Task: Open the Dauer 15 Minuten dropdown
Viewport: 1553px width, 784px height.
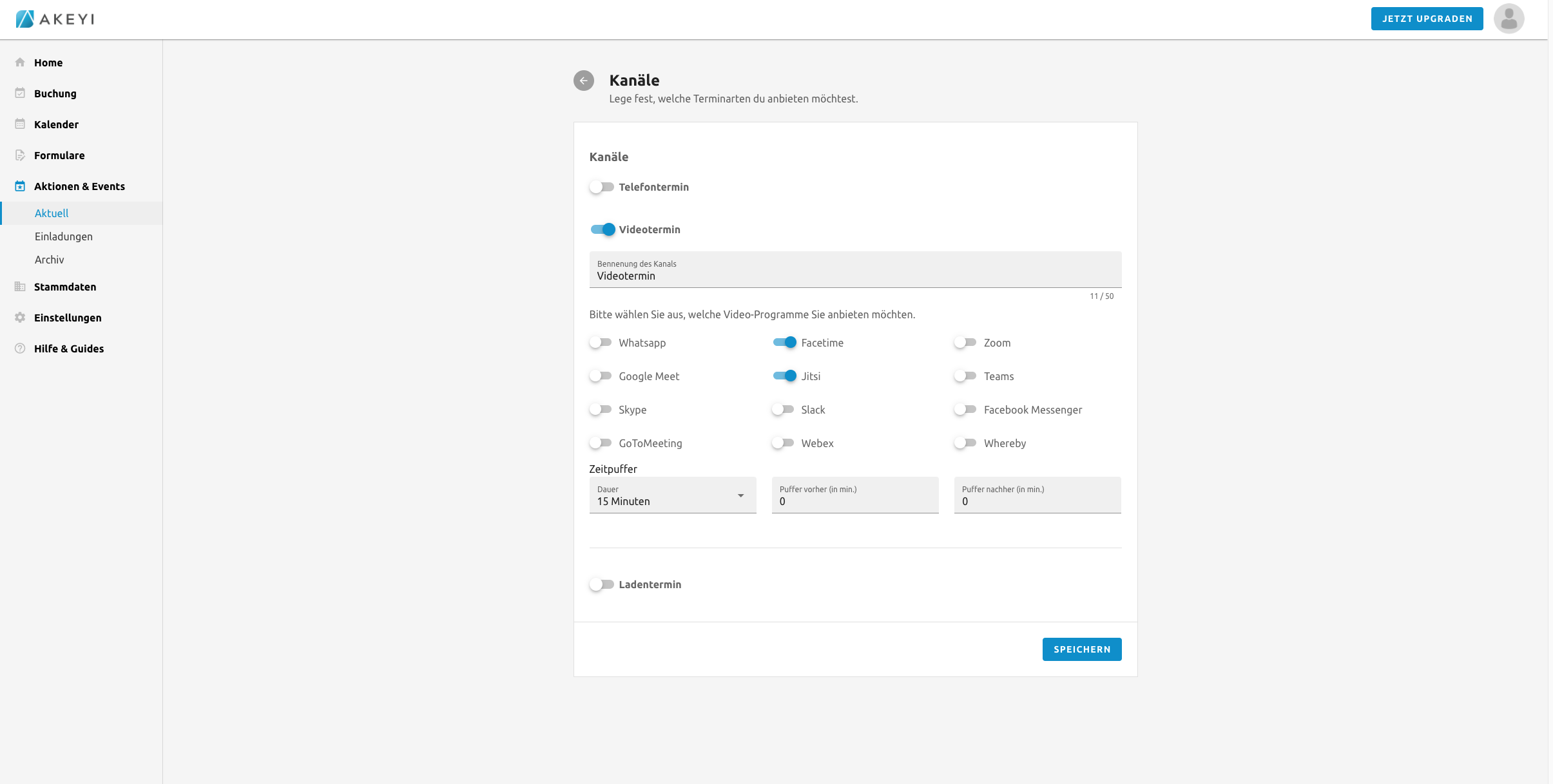Action: (x=672, y=495)
